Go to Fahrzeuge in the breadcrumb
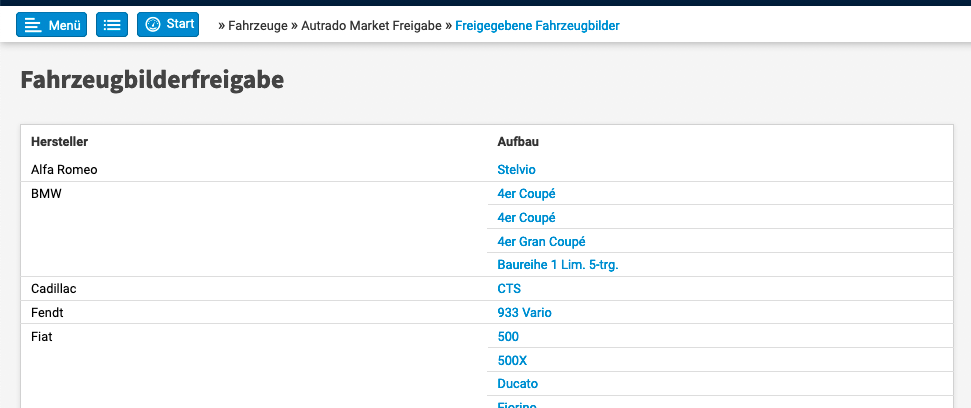 pyautogui.click(x=257, y=25)
